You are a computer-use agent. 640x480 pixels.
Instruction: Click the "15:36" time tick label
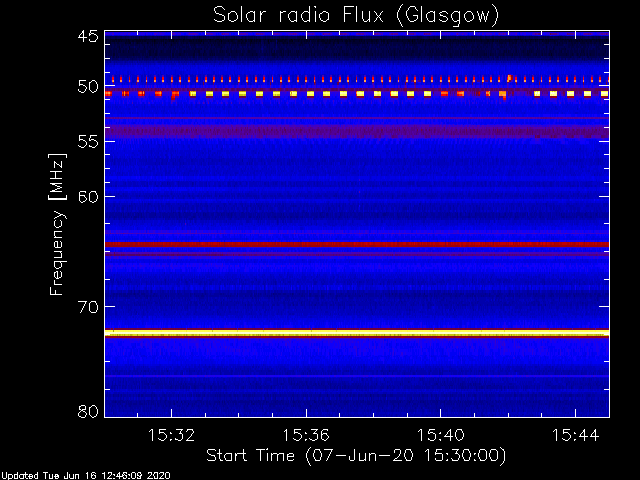[306, 435]
